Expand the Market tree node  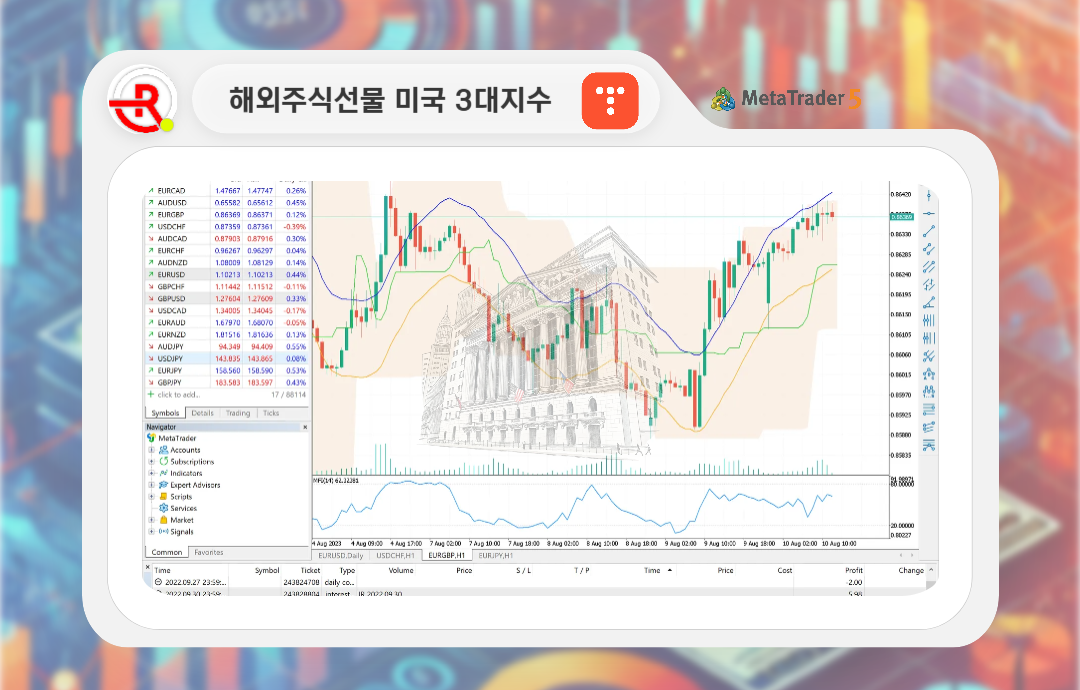pyautogui.click(x=152, y=520)
